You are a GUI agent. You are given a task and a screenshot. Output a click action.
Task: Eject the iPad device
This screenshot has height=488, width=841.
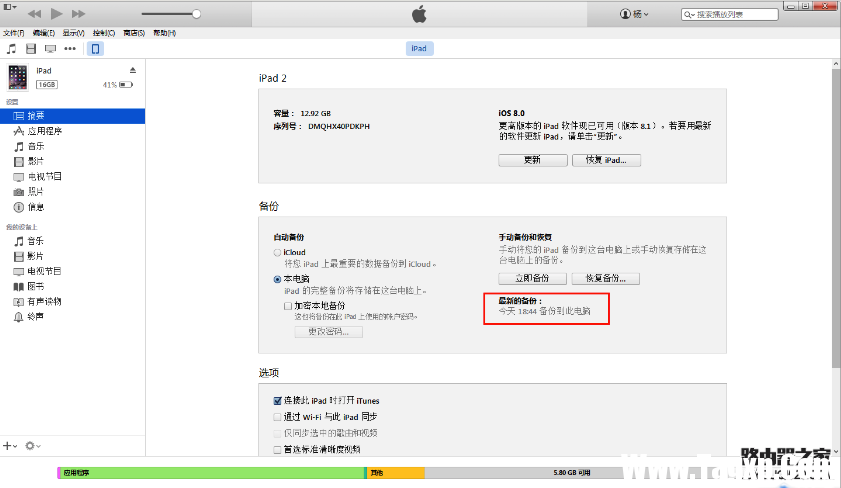[x=132, y=70]
